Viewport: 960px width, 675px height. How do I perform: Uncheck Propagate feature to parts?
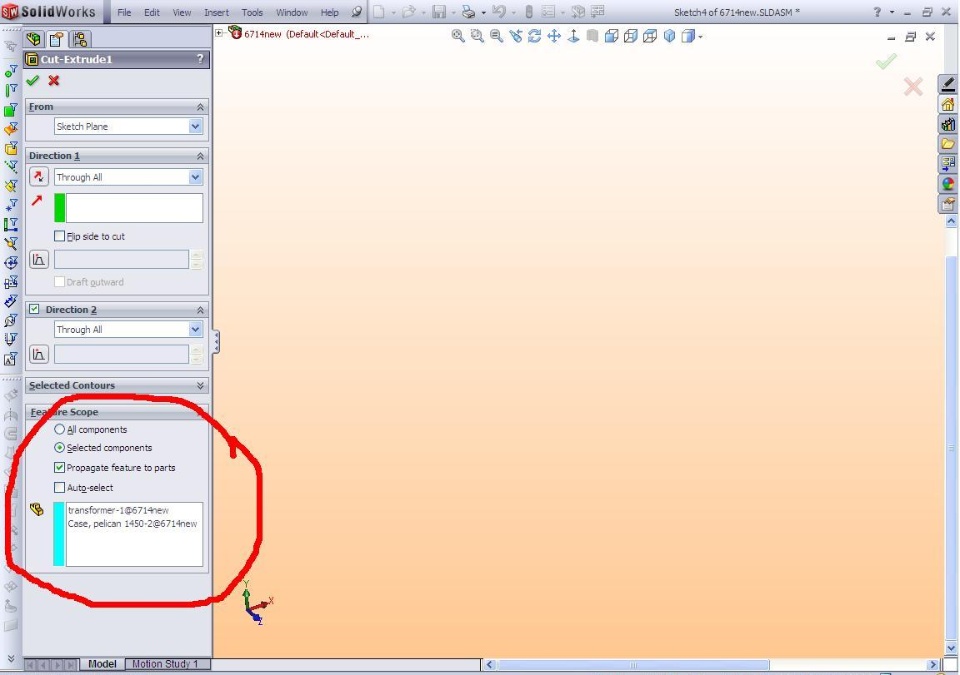point(59,467)
